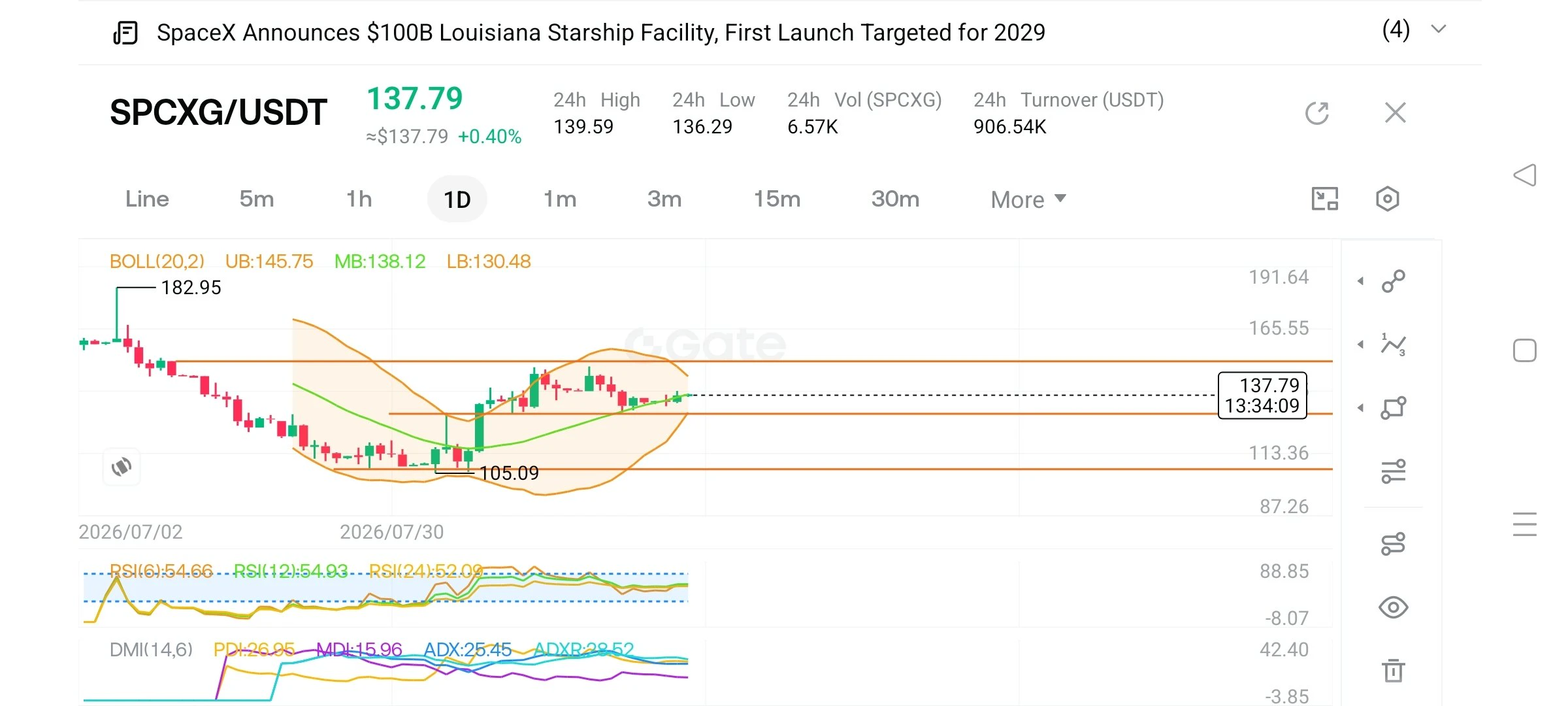Close the SPCXG/USDT chart view
The width and height of the screenshot is (1568, 706).
tap(1395, 113)
